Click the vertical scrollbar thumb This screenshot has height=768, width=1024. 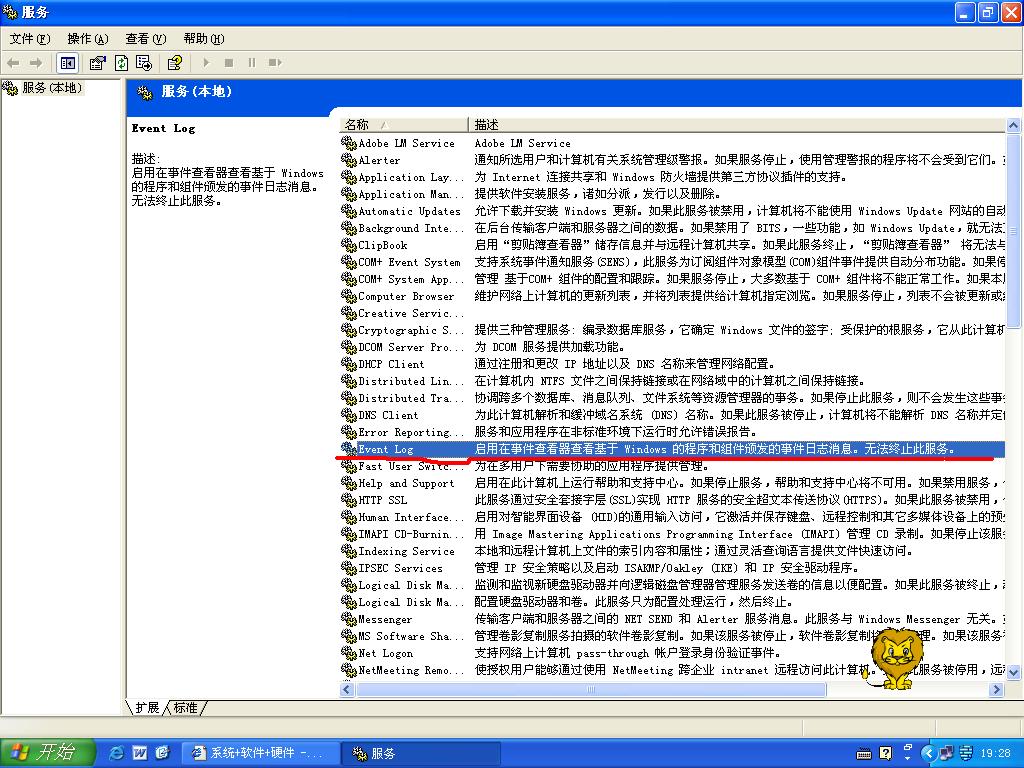click(x=1013, y=231)
